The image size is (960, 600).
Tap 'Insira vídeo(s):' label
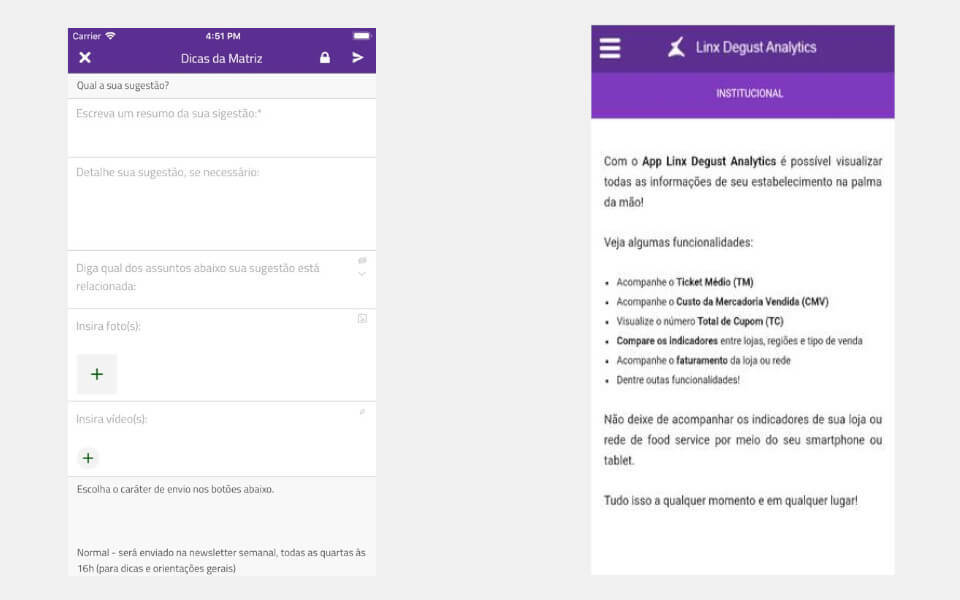(x=111, y=419)
